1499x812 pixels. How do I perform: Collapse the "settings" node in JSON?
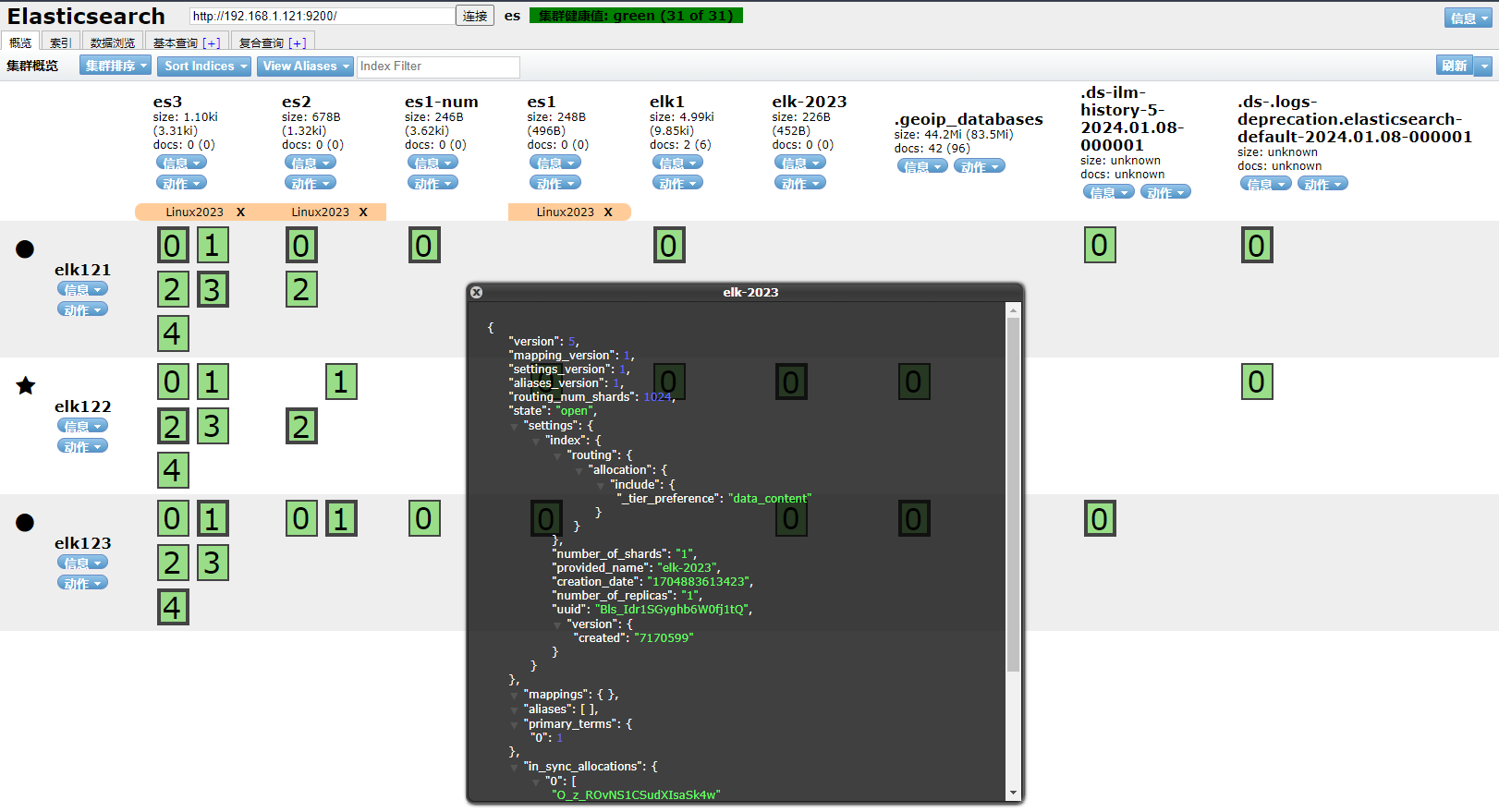[x=515, y=427]
